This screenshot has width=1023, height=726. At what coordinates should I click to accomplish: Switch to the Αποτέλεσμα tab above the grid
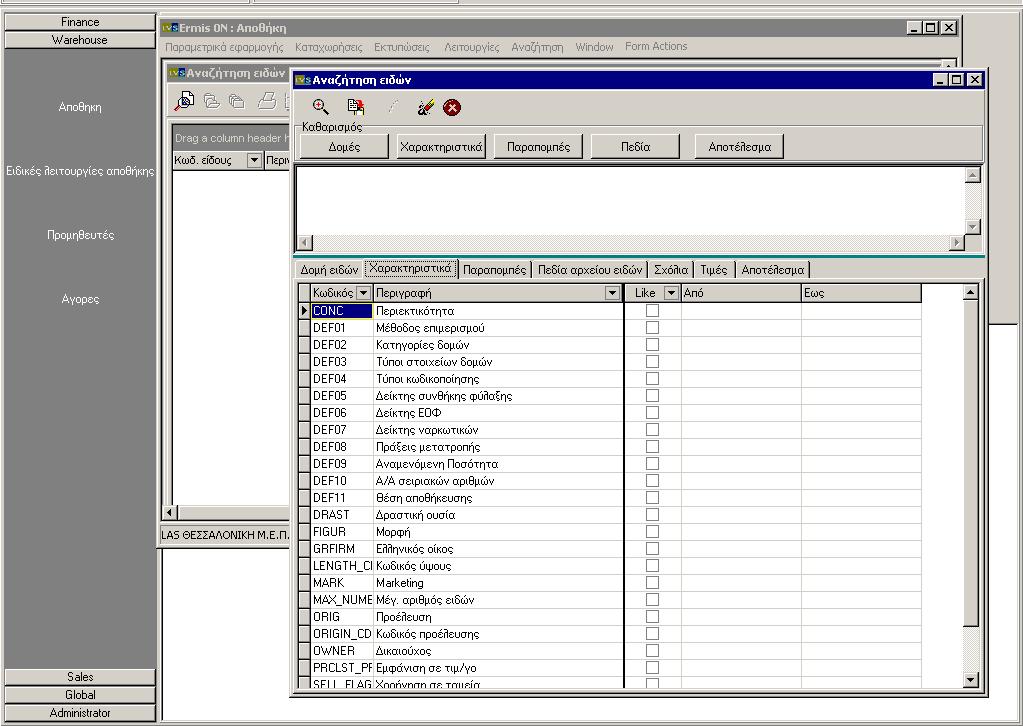[x=772, y=269]
